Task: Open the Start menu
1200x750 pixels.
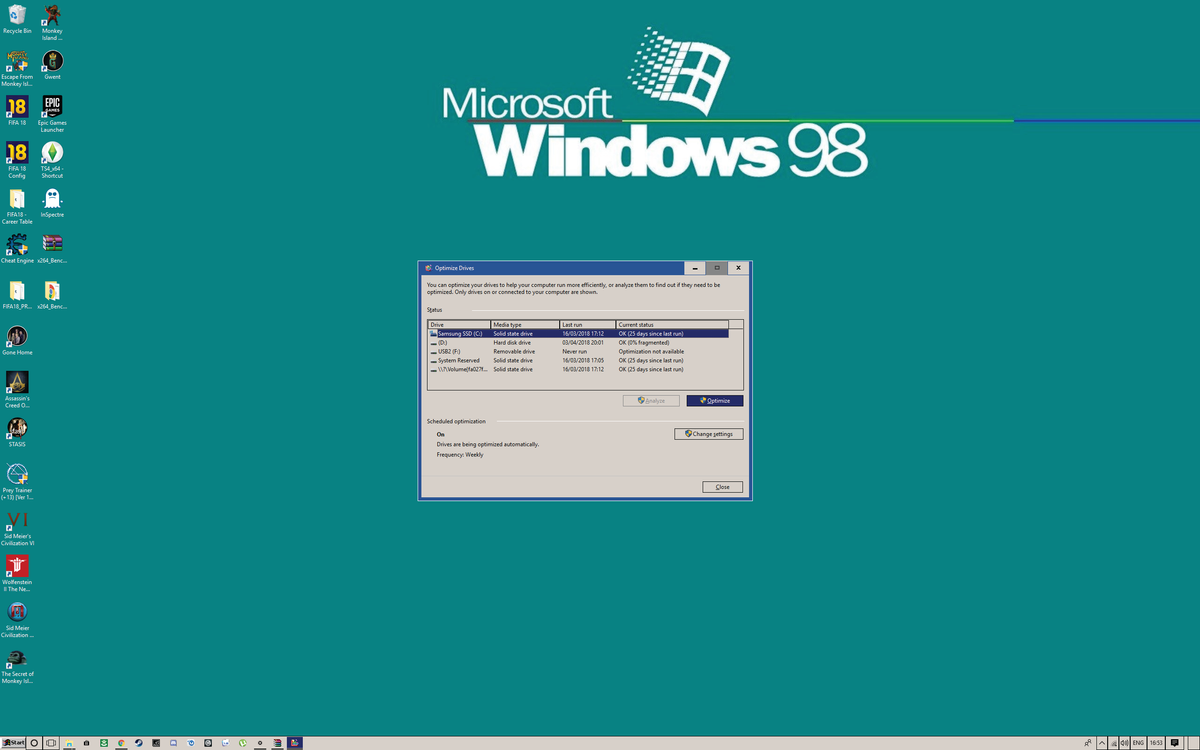Action: click(x=12, y=743)
